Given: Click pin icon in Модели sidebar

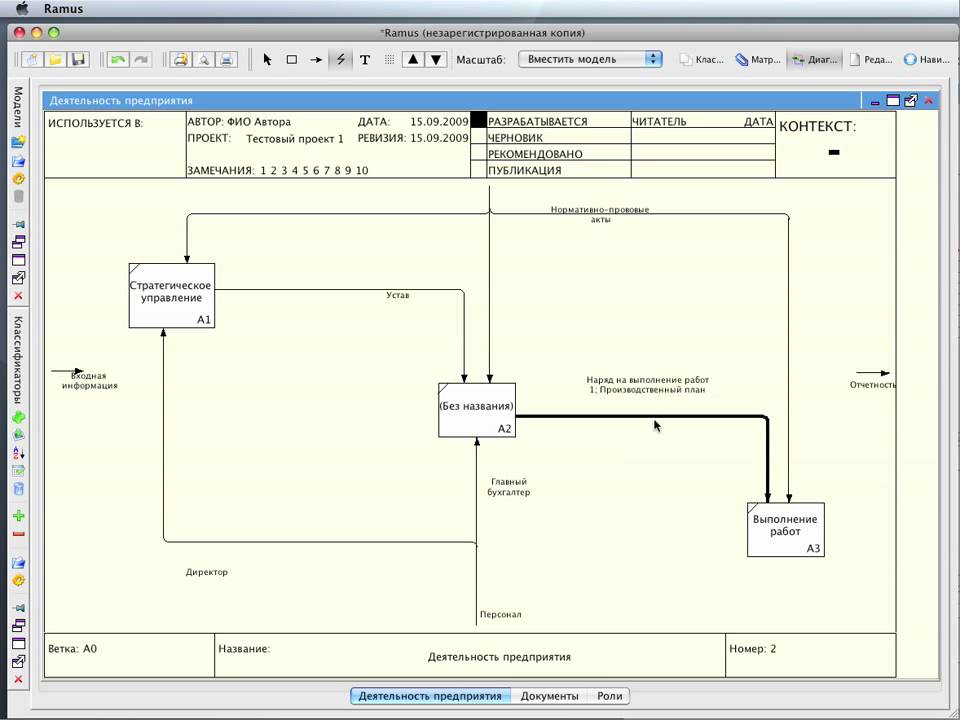Looking at the screenshot, I should point(18,224).
